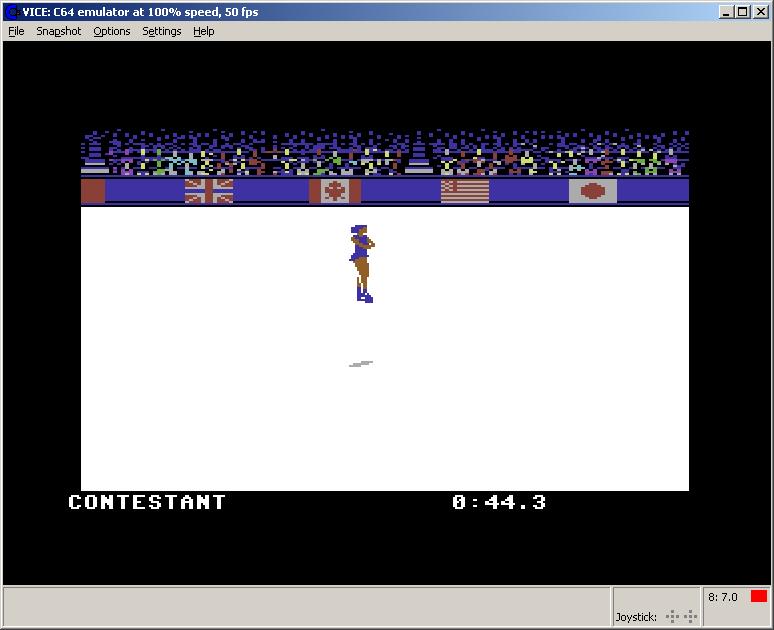Click the British Union Jack flag
The height and width of the screenshot is (630, 774).
pyautogui.click(x=209, y=191)
